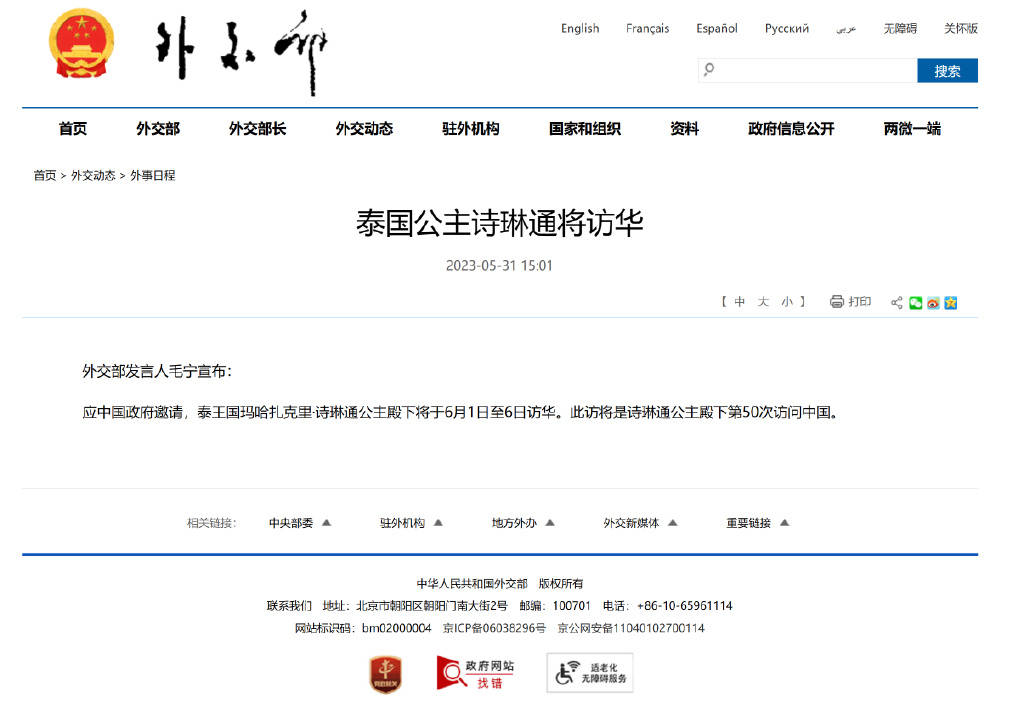Image resolution: width=1024 pixels, height=723 pixels.
Task: Click the WeChat share icon
Action: click(x=916, y=303)
